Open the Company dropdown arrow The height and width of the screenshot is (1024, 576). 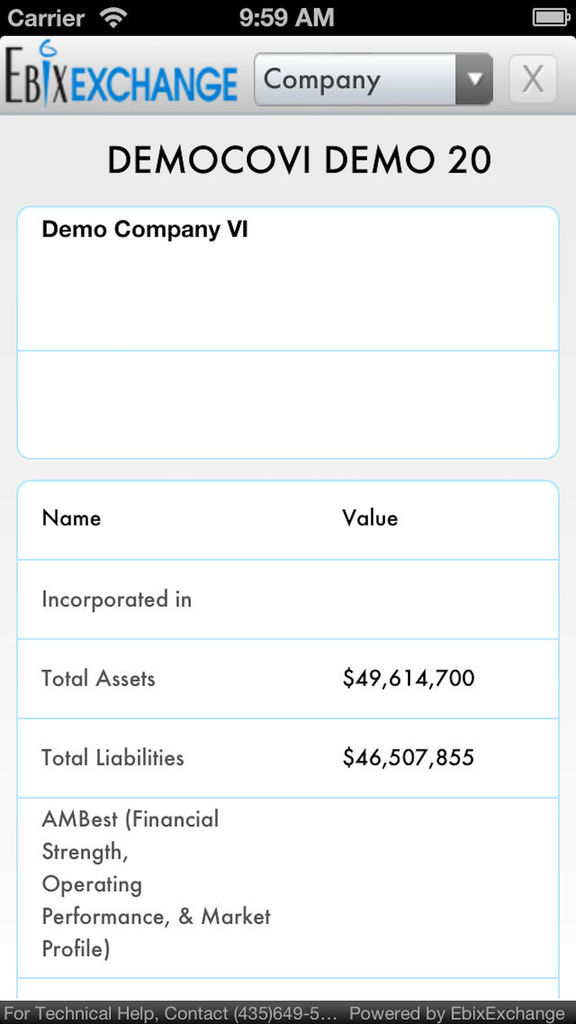pyautogui.click(x=473, y=79)
